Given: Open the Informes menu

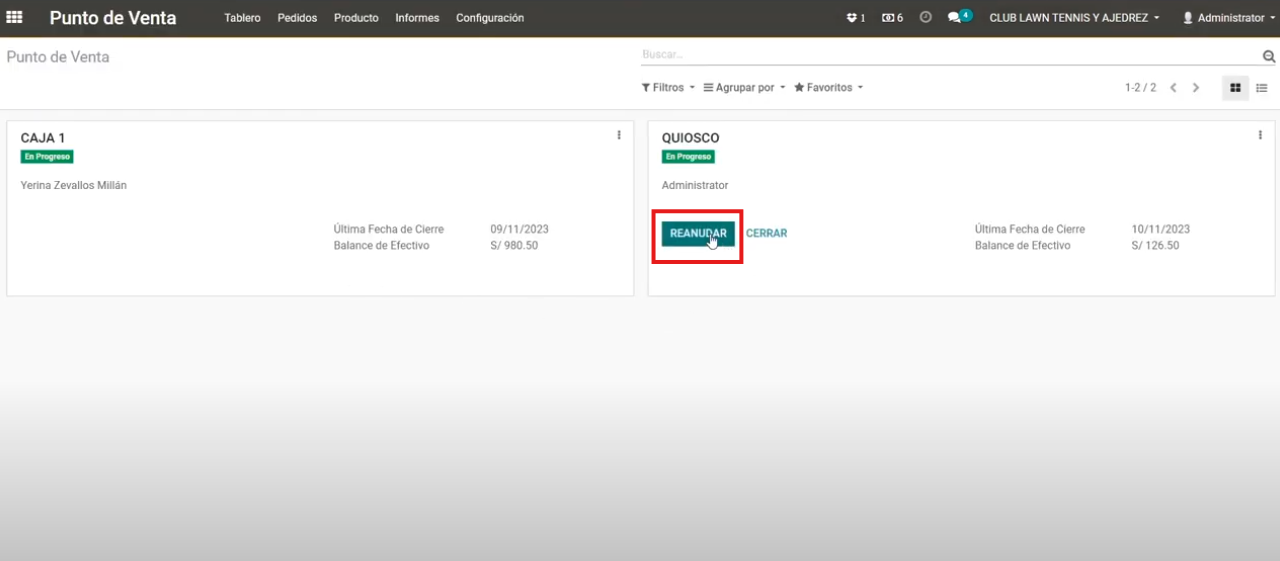Looking at the screenshot, I should pos(417,18).
